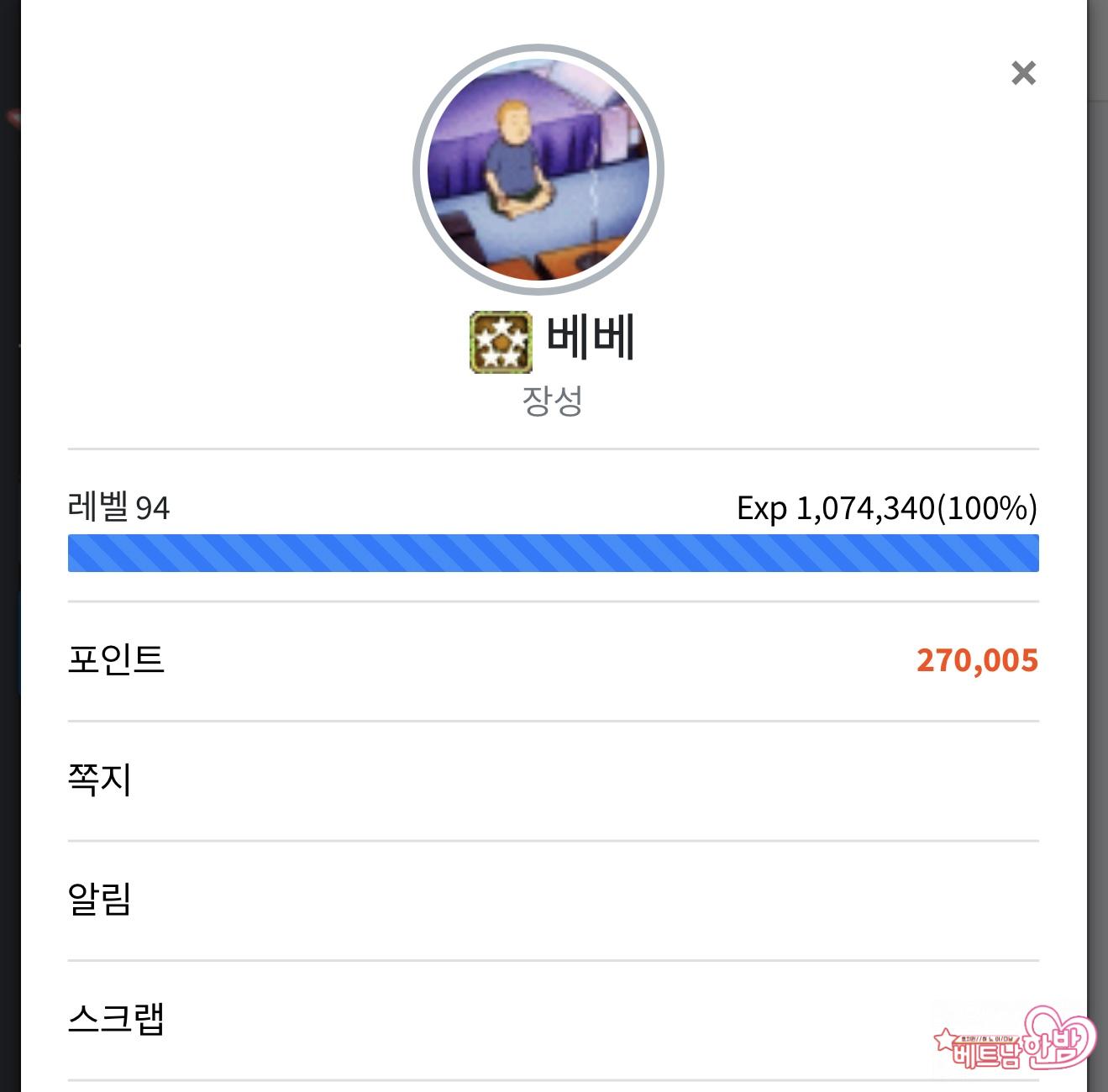1108x1092 pixels.
Task: Click the Exp 1,074,340(100%) text
Action: [887, 508]
